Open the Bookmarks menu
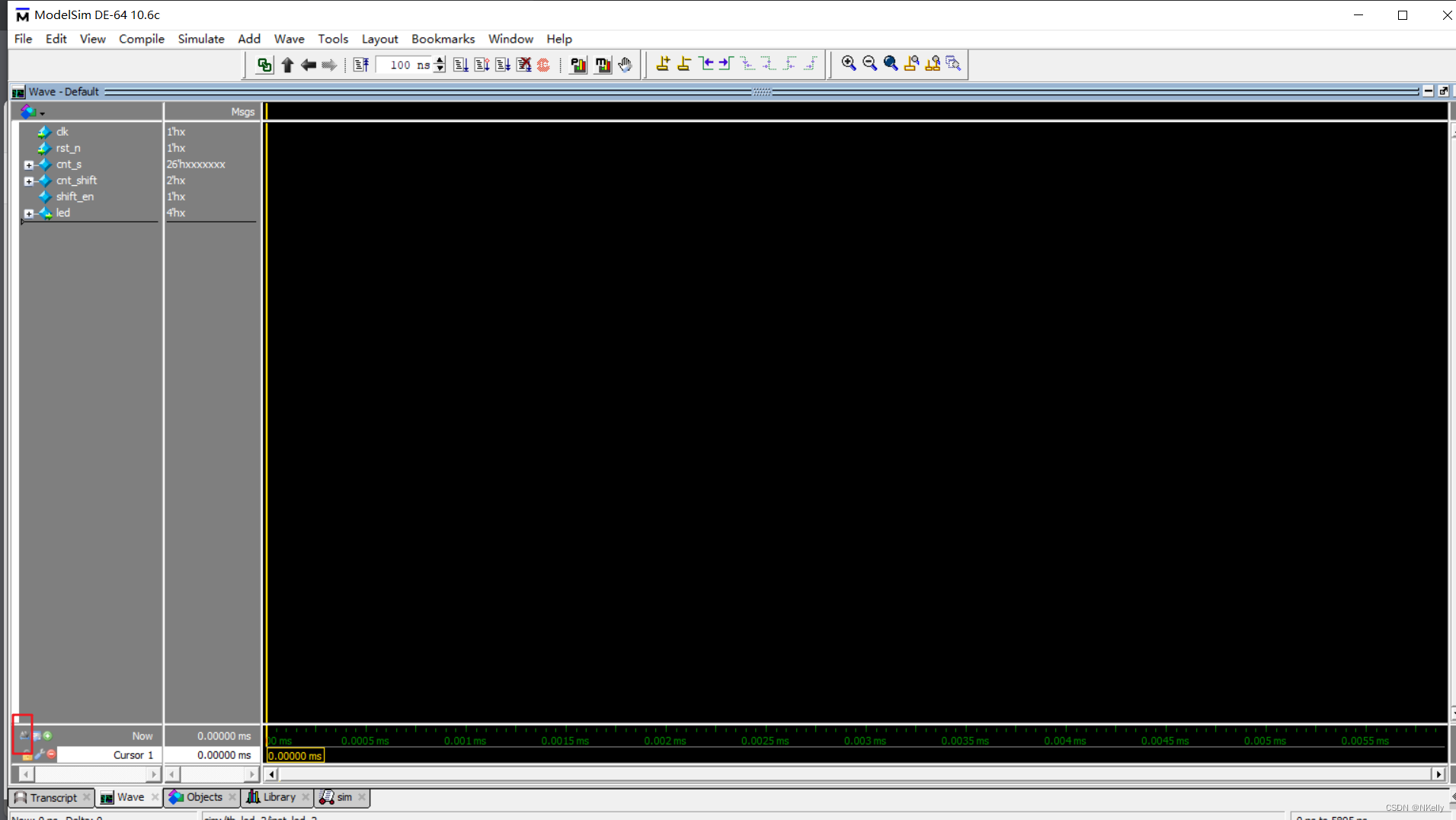This screenshot has height=820, width=1456. click(443, 39)
